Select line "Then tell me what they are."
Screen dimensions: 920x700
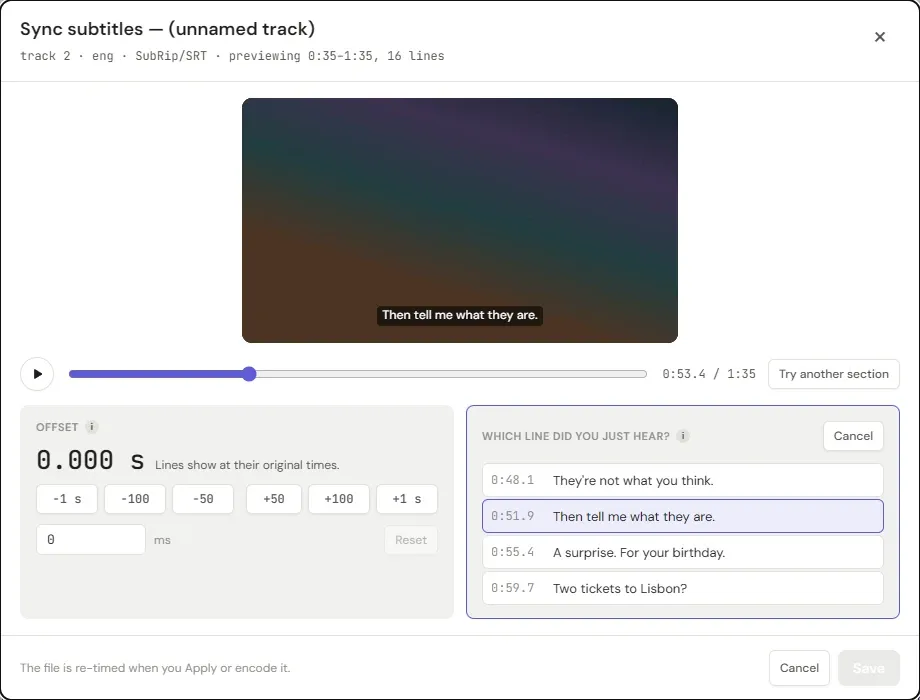pyautogui.click(x=683, y=516)
